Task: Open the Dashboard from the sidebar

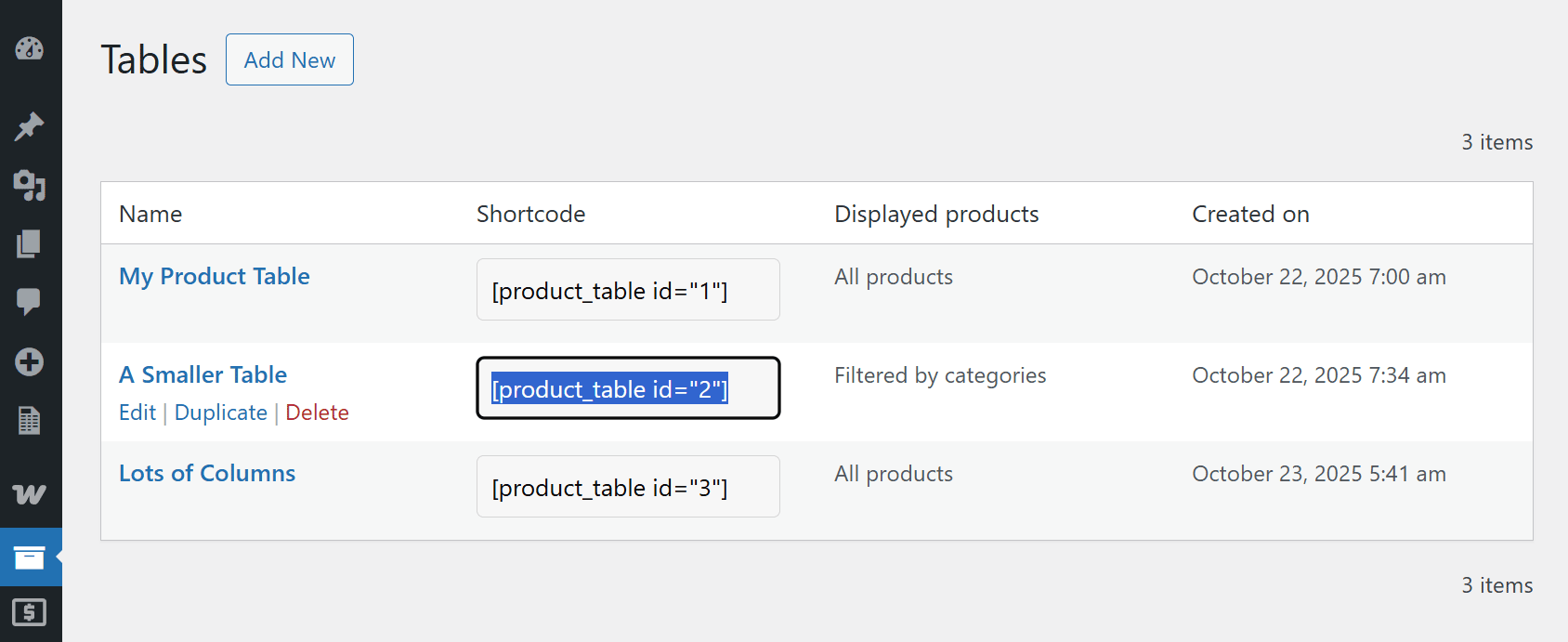Action: tap(31, 49)
